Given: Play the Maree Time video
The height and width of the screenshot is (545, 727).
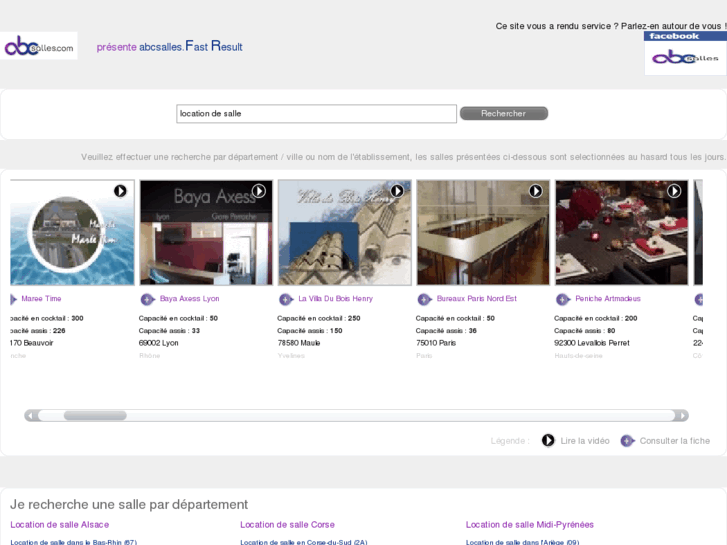Looking at the screenshot, I should 120,191.
